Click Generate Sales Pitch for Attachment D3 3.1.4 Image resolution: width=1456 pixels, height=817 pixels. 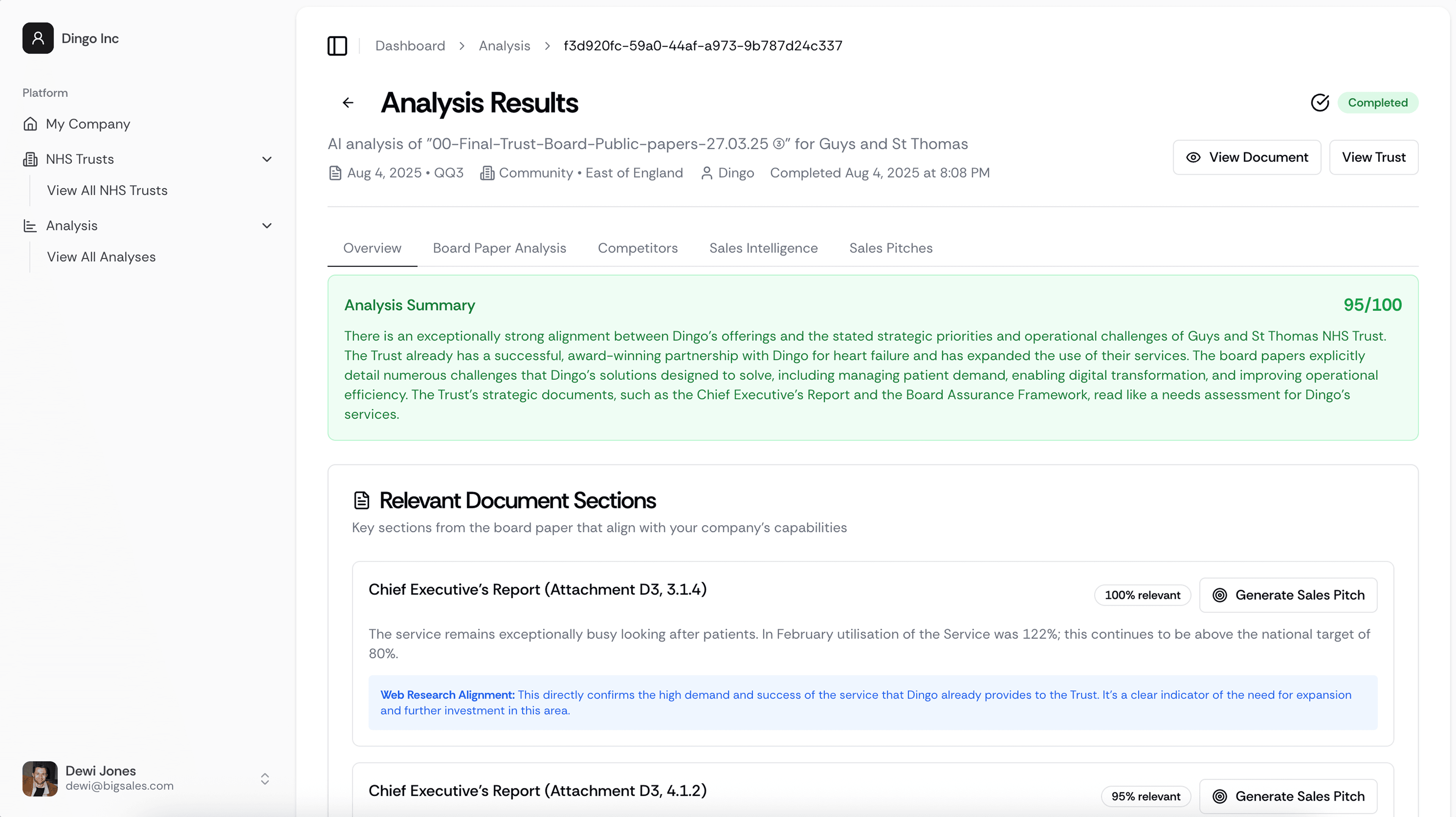coord(1288,595)
